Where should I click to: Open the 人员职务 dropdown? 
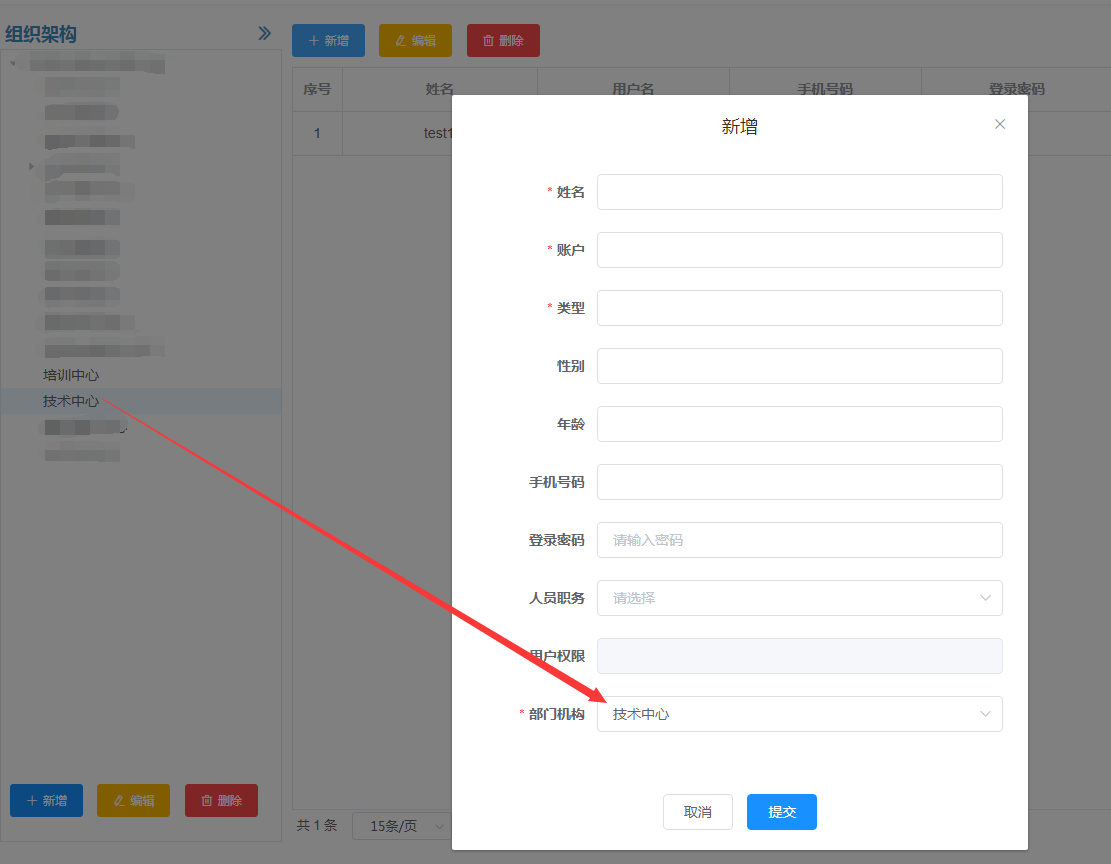click(799, 598)
